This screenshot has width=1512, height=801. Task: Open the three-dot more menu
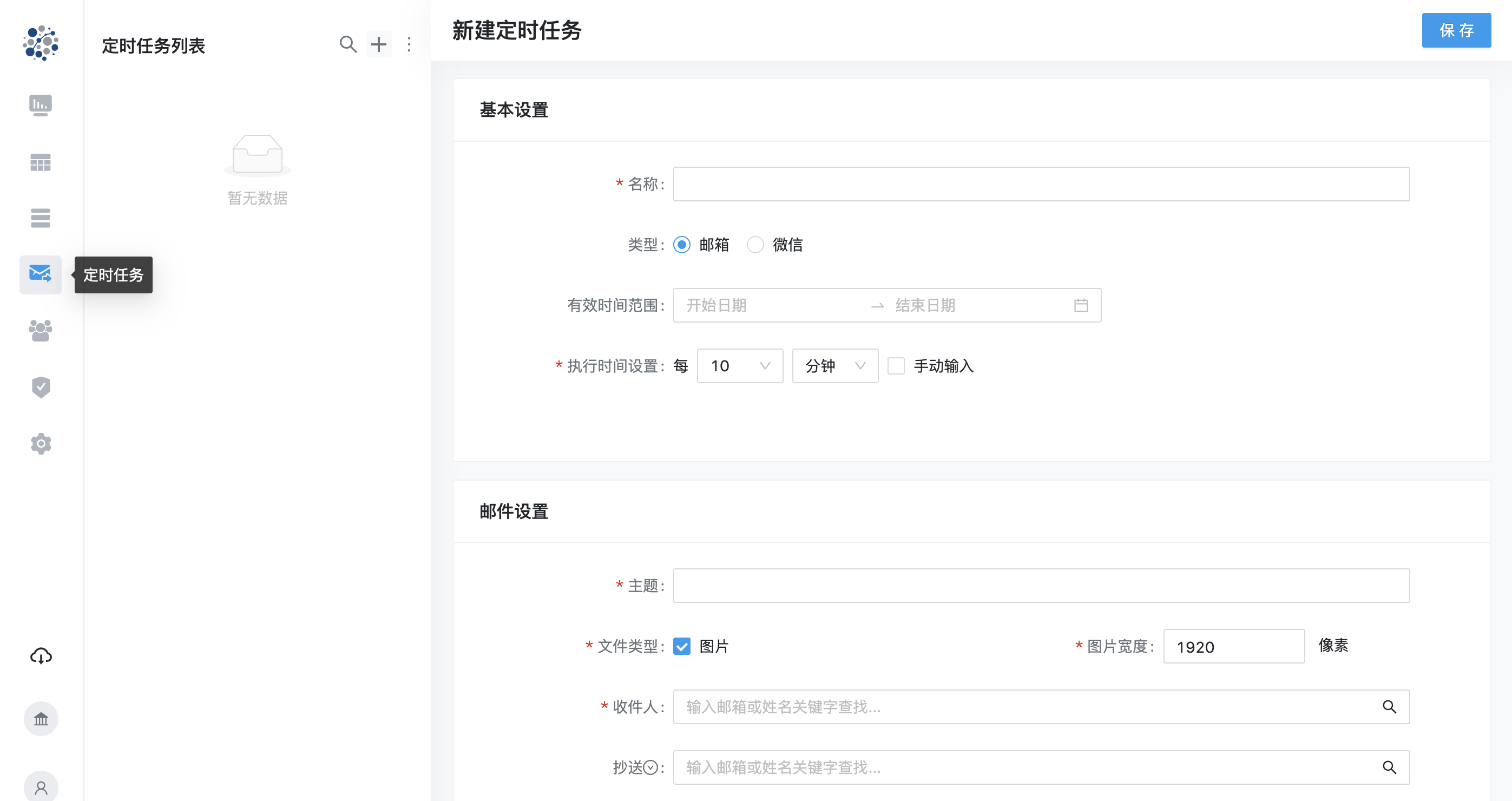click(x=409, y=44)
